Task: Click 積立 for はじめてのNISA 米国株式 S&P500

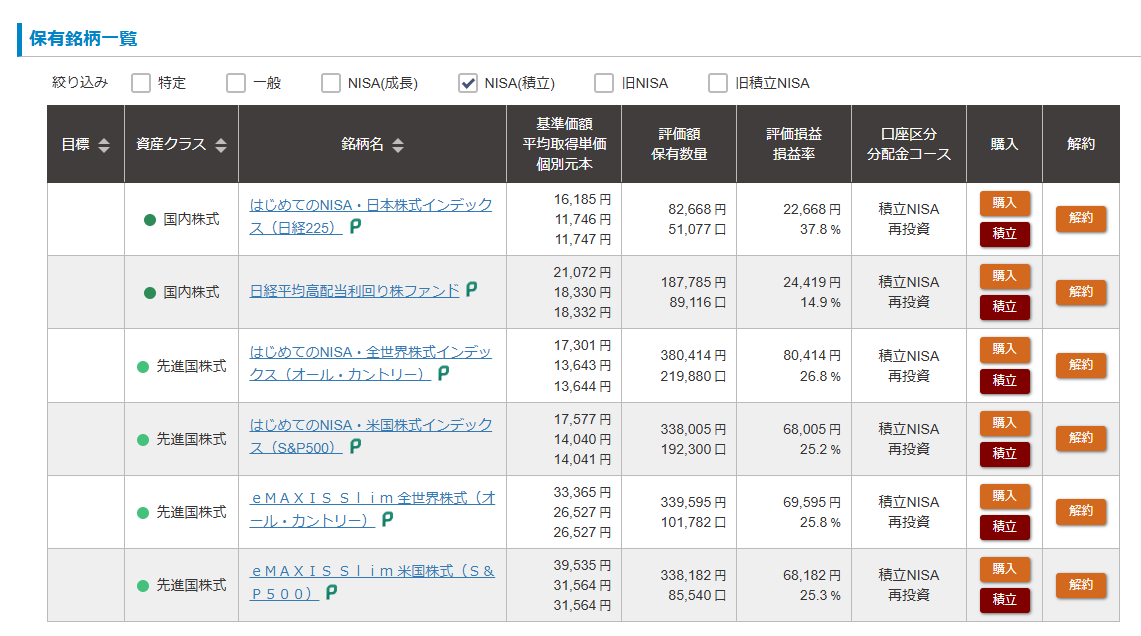Action: tap(1004, 453)
